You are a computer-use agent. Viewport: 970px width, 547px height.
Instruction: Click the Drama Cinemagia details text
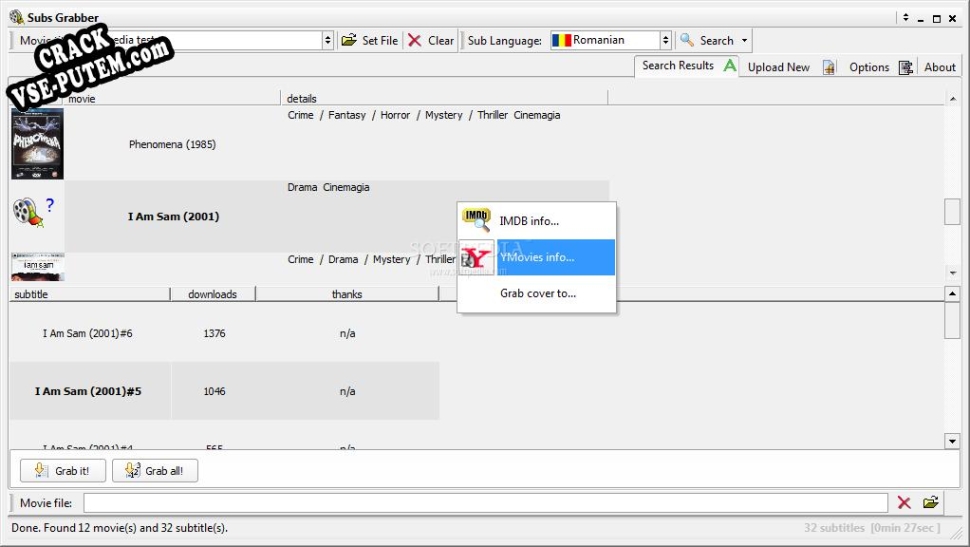328,187
